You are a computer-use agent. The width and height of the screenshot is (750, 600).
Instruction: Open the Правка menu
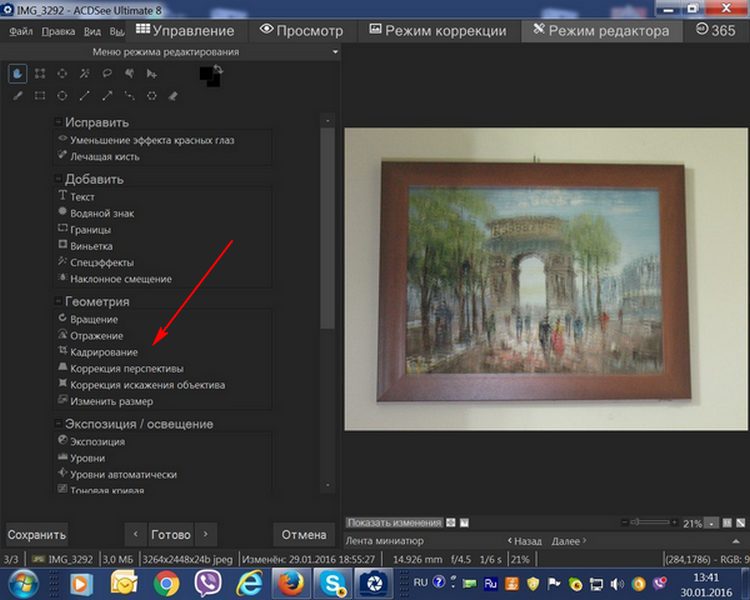point(58,32)
